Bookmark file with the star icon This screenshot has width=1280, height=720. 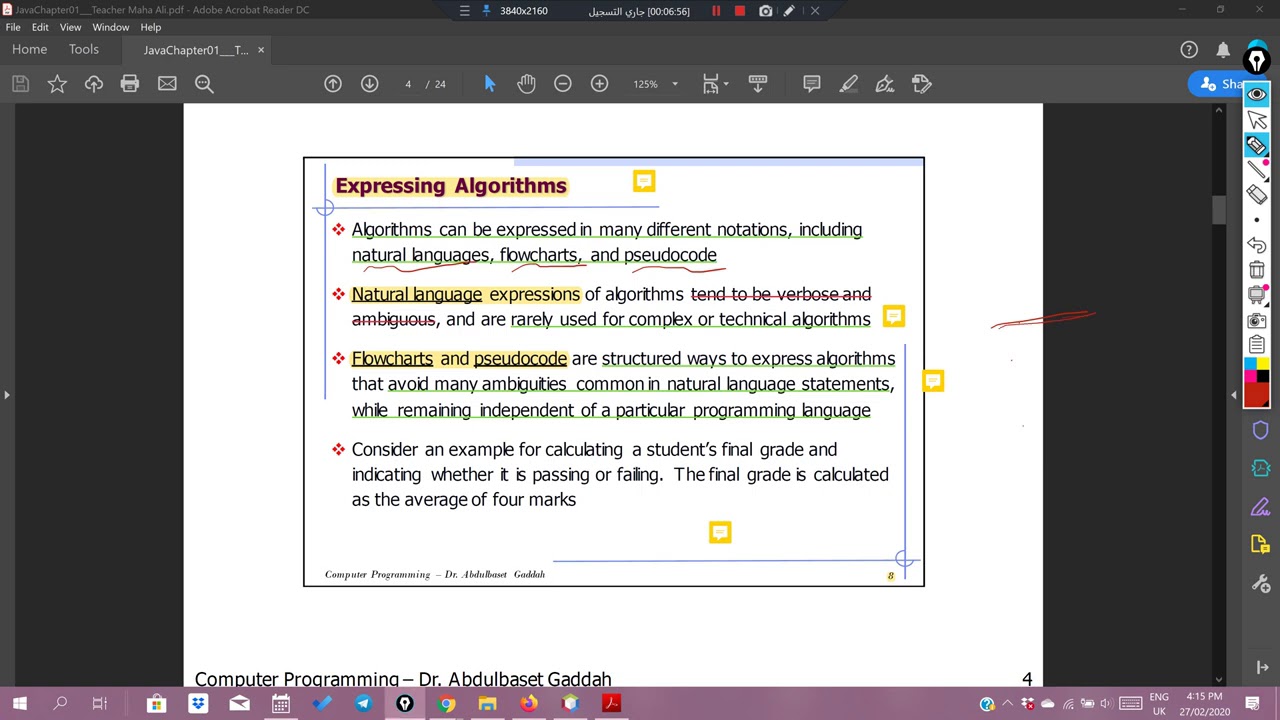(x=57, y=84)
